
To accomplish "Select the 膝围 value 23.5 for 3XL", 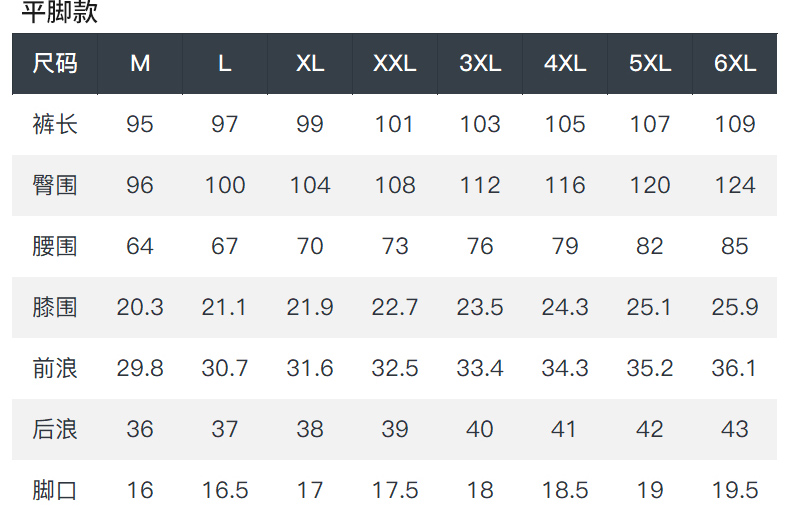I will point(480,307).
